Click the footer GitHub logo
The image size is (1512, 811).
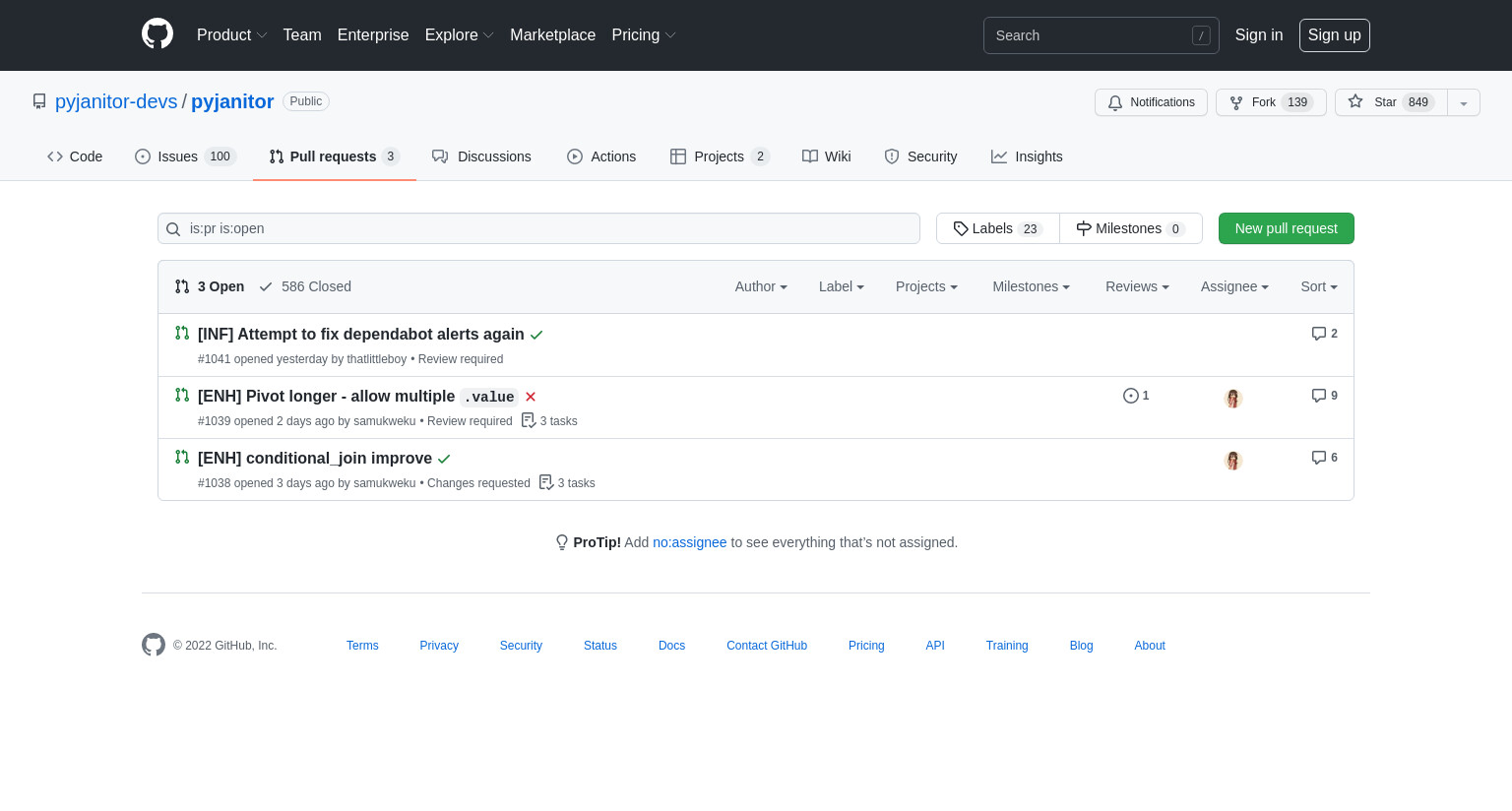tap(154, 645)
